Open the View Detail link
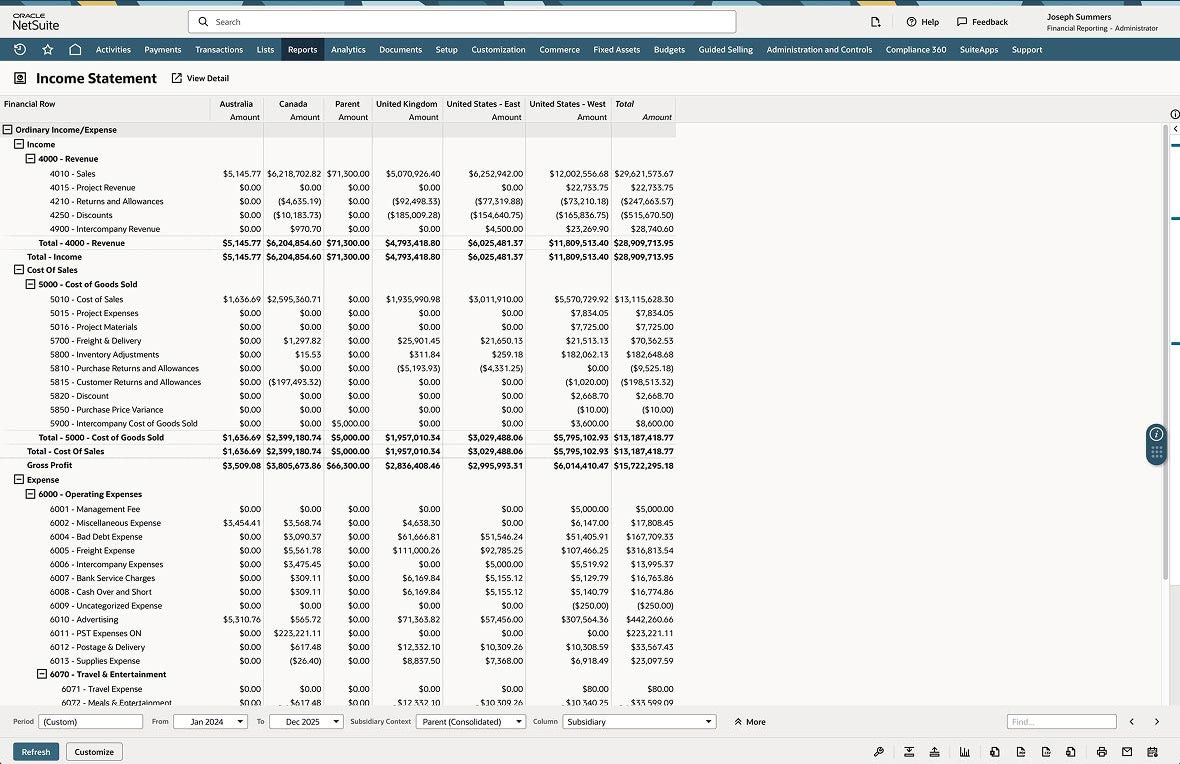 200,78
